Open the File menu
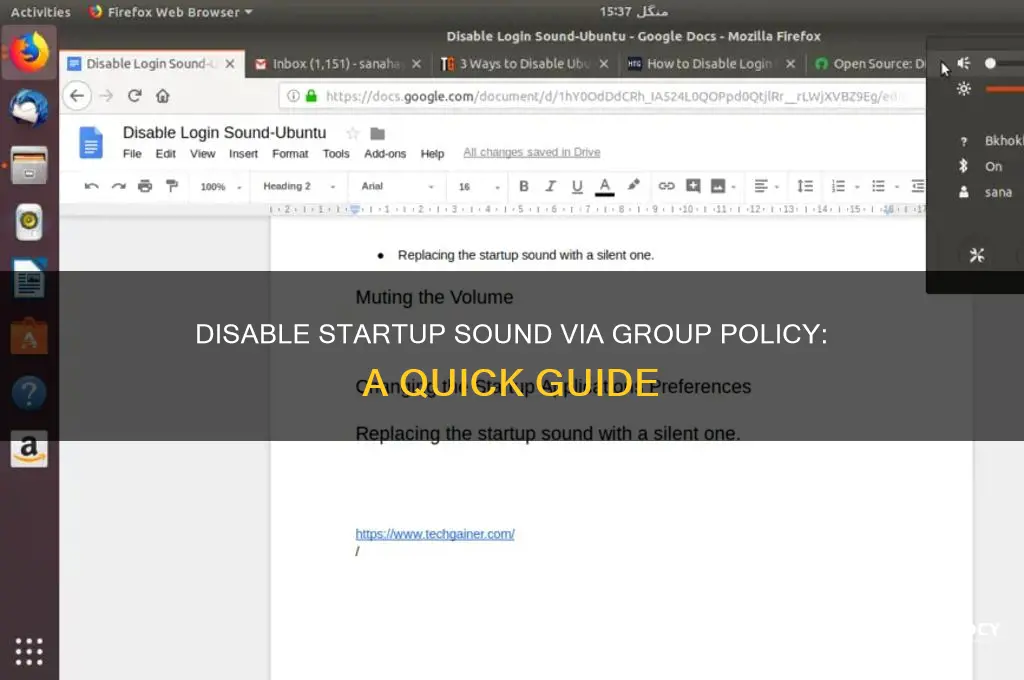 (132, 154)
